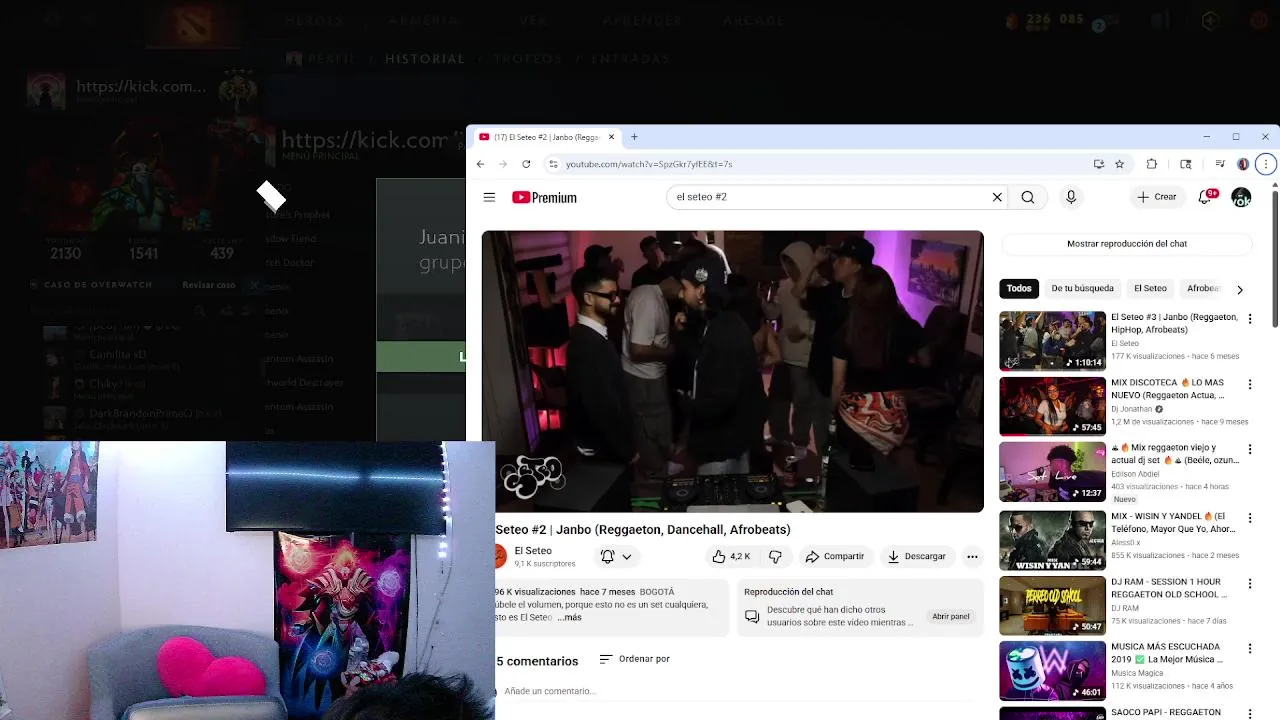Start voice search with microphone
The width and height of the screenshot is (1280, 720).
click(1071, 197)
